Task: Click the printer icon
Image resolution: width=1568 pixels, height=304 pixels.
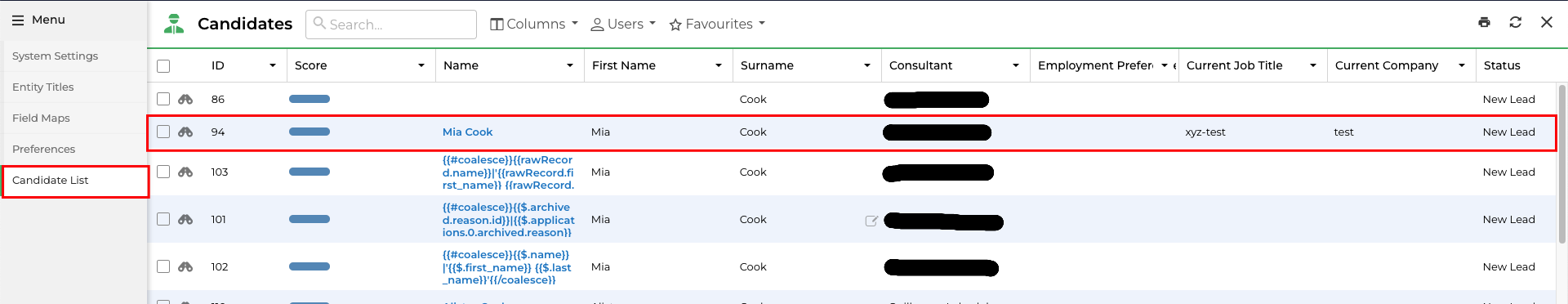Action: (1484, 22)
